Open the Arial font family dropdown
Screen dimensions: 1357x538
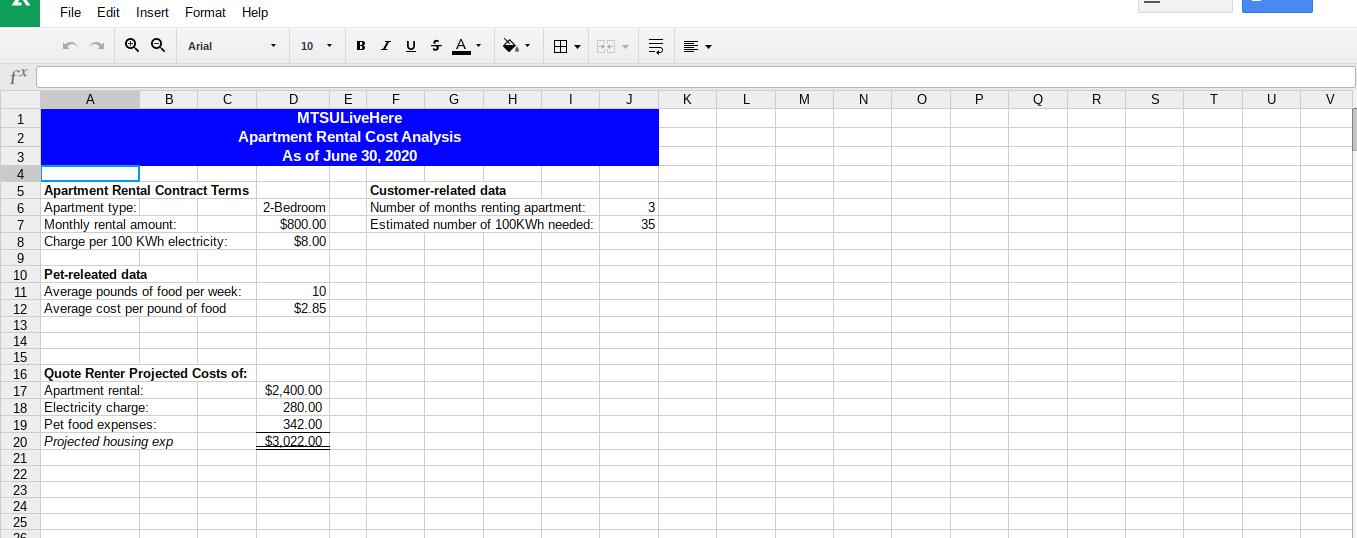tap(231, 46)
